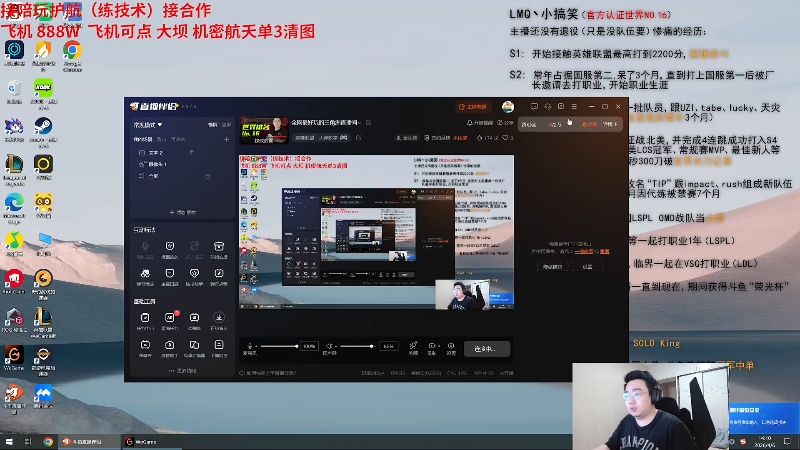Open the message icon in companion header
Screen dimensions: 800x450
click(534, 107)
